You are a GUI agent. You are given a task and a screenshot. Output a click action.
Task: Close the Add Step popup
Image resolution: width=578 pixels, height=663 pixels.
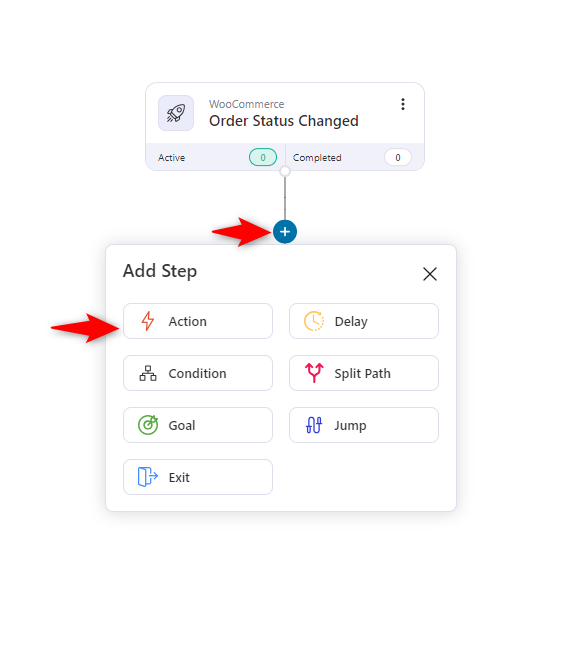click(x=430, y=274)
